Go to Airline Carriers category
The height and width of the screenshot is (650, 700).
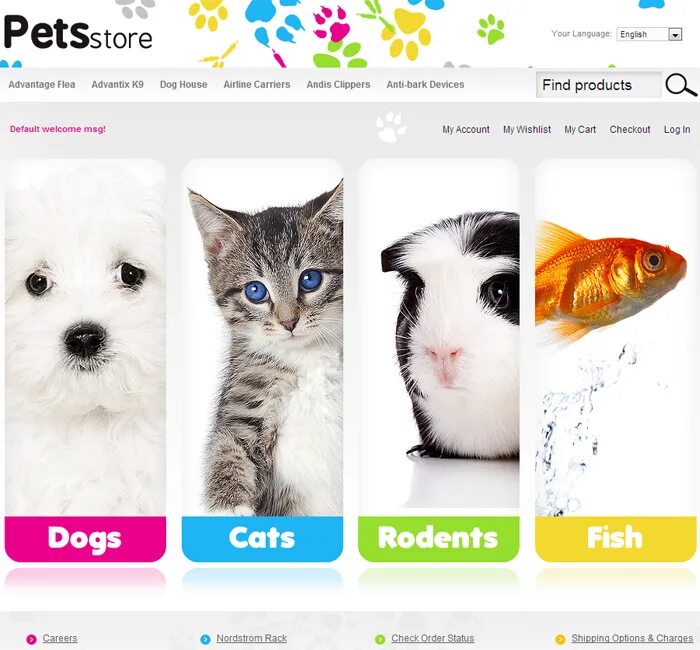(x=257, y=84)
